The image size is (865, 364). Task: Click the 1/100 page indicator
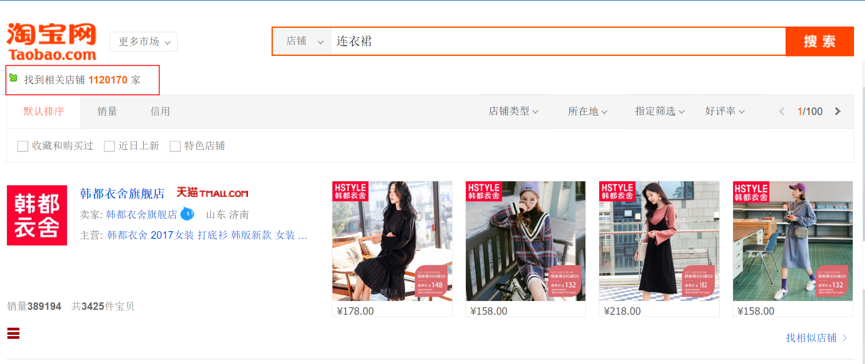(809, 111)
